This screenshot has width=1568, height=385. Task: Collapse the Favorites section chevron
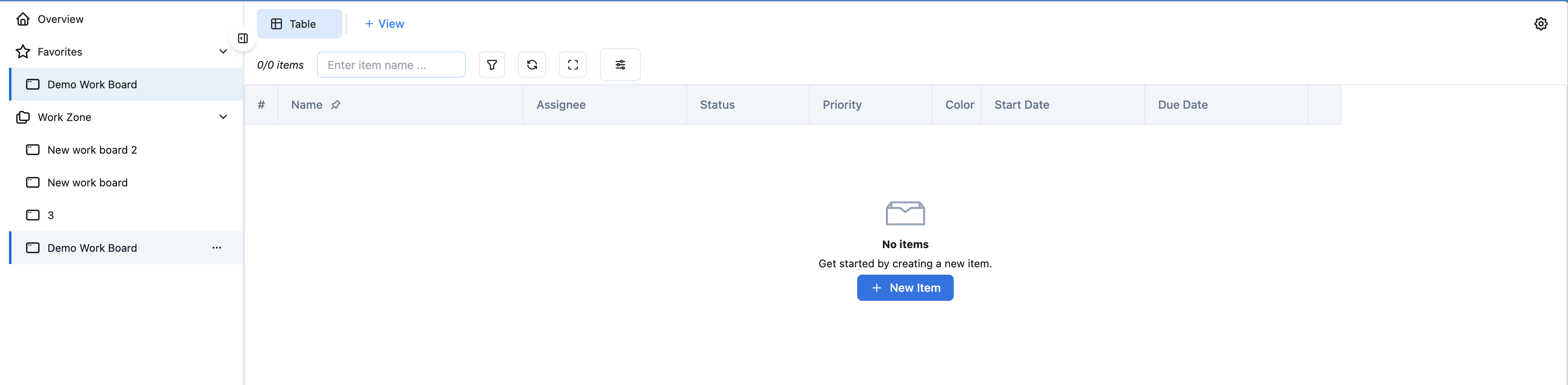click(x=223, y=51)
